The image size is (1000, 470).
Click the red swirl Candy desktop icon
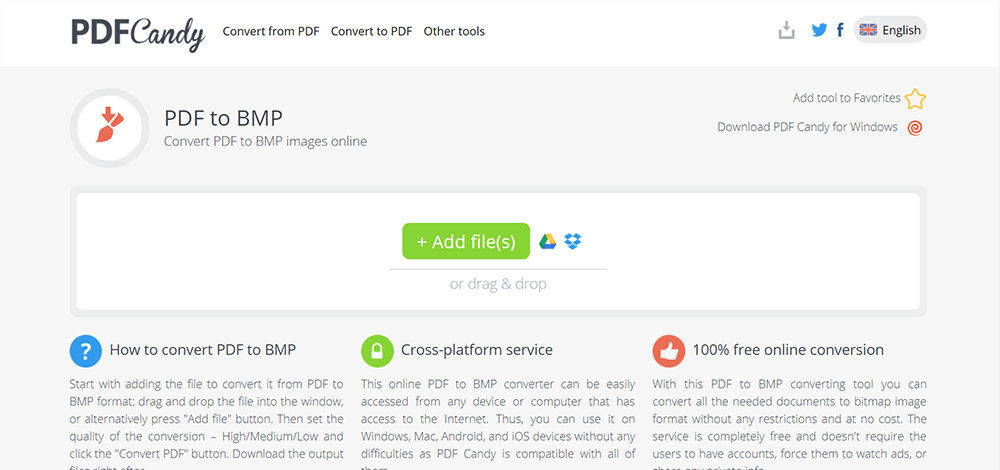[x=915, y=128]
